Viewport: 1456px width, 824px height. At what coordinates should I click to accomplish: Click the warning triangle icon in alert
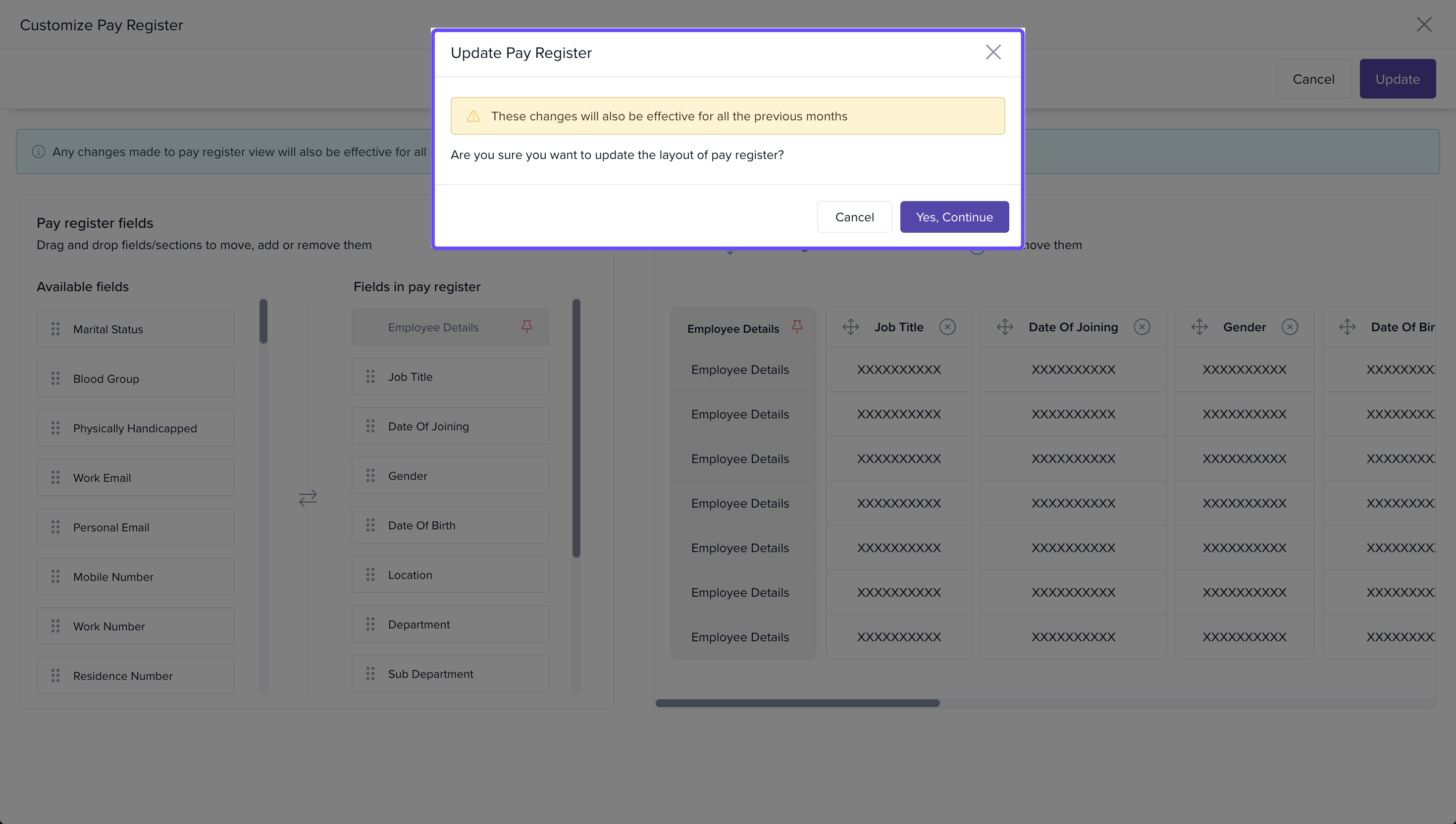pyautogui.click(x=473, y=116)
